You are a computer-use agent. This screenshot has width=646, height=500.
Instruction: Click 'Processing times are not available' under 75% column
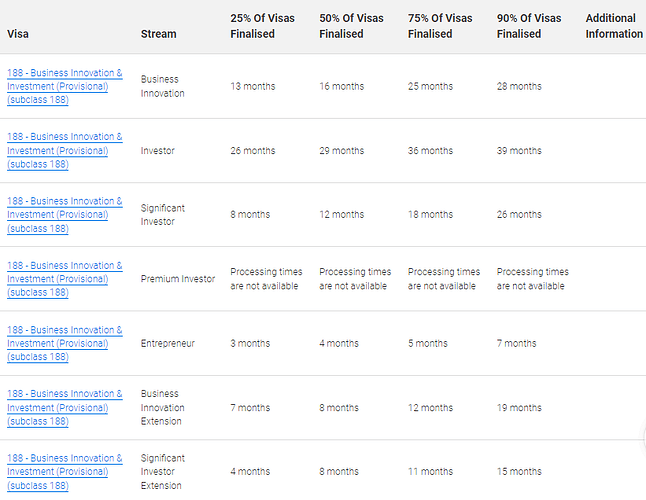444,279
